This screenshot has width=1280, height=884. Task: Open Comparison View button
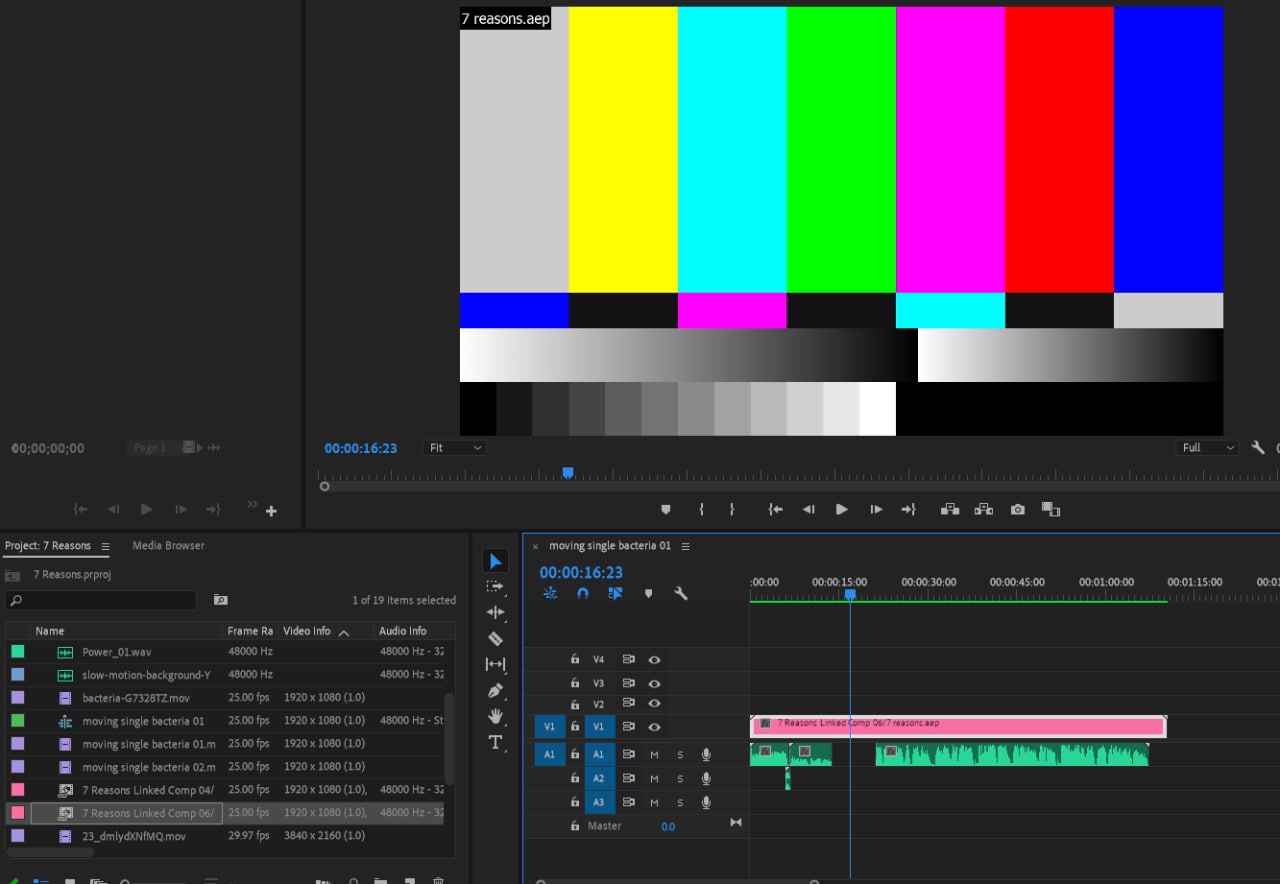(1050, 509)
